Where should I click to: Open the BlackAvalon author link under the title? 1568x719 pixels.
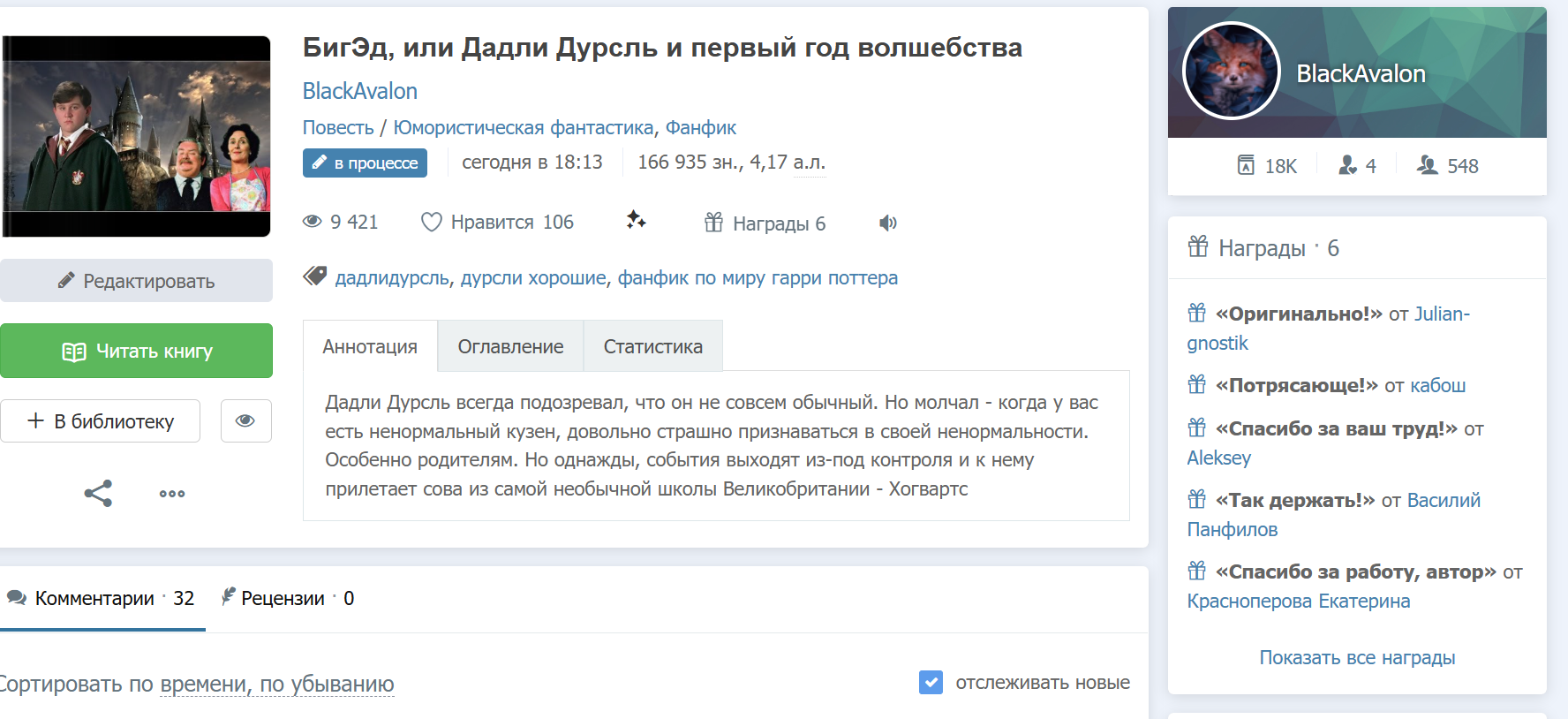click(x=360, y=91)
